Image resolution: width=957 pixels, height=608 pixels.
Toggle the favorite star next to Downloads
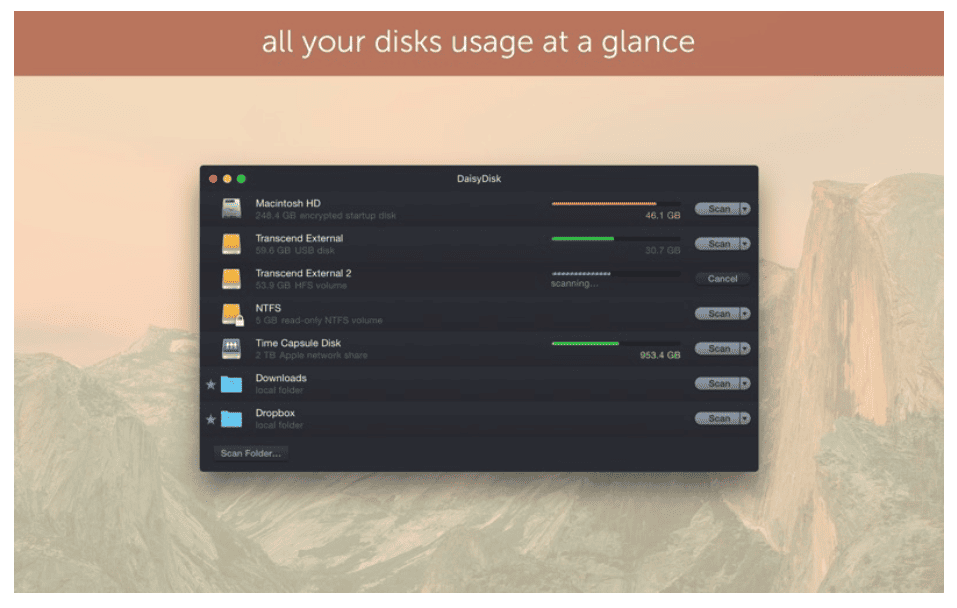(211, 384)
